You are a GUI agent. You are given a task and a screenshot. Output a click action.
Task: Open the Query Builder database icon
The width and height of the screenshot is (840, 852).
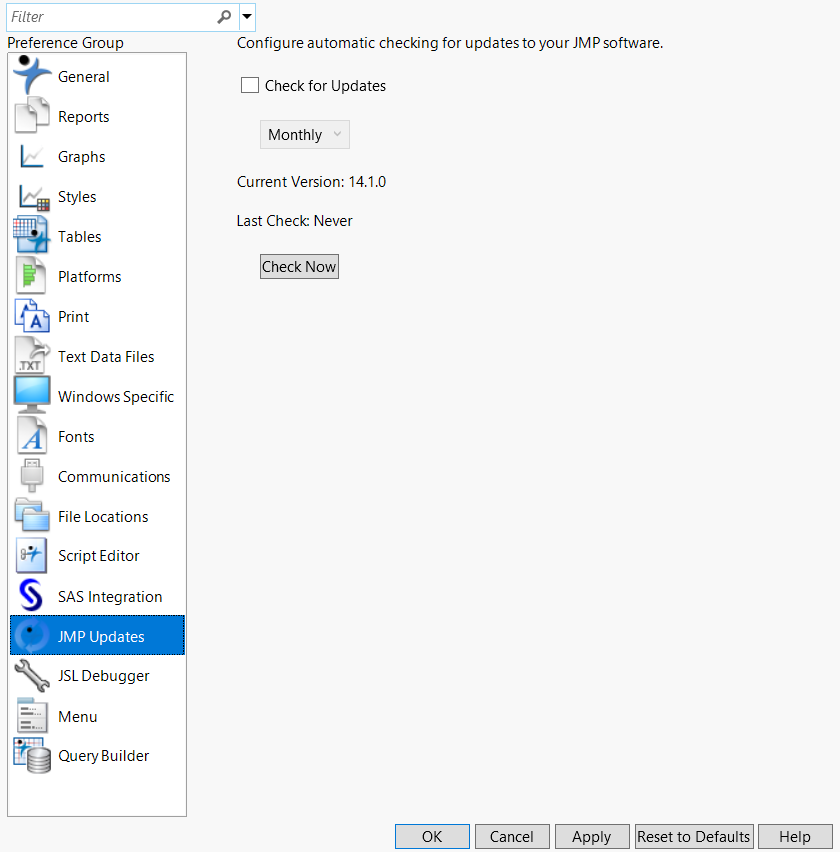click(x=32, y=755)
